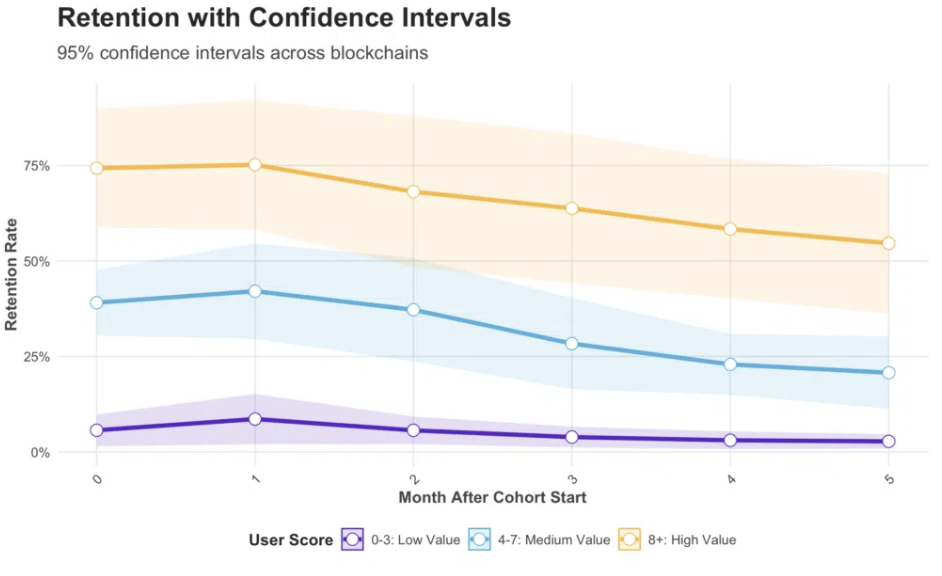942x576 pixels.
Task: Click the "User Score" legend title
Action: tap(291, 540)
